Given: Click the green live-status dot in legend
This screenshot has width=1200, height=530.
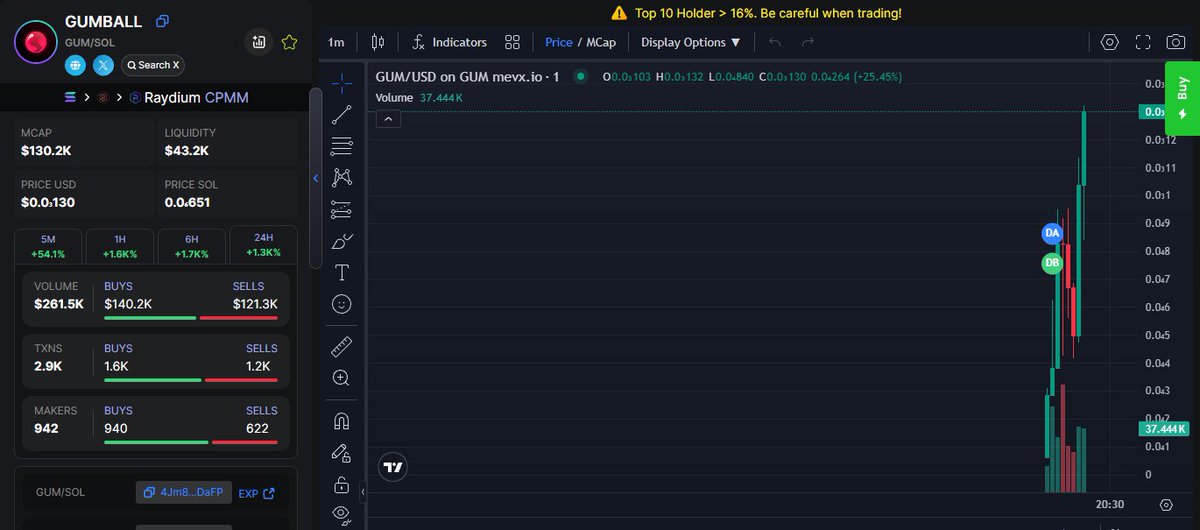Looking at the screenshot, I should (x=580, y=76).
